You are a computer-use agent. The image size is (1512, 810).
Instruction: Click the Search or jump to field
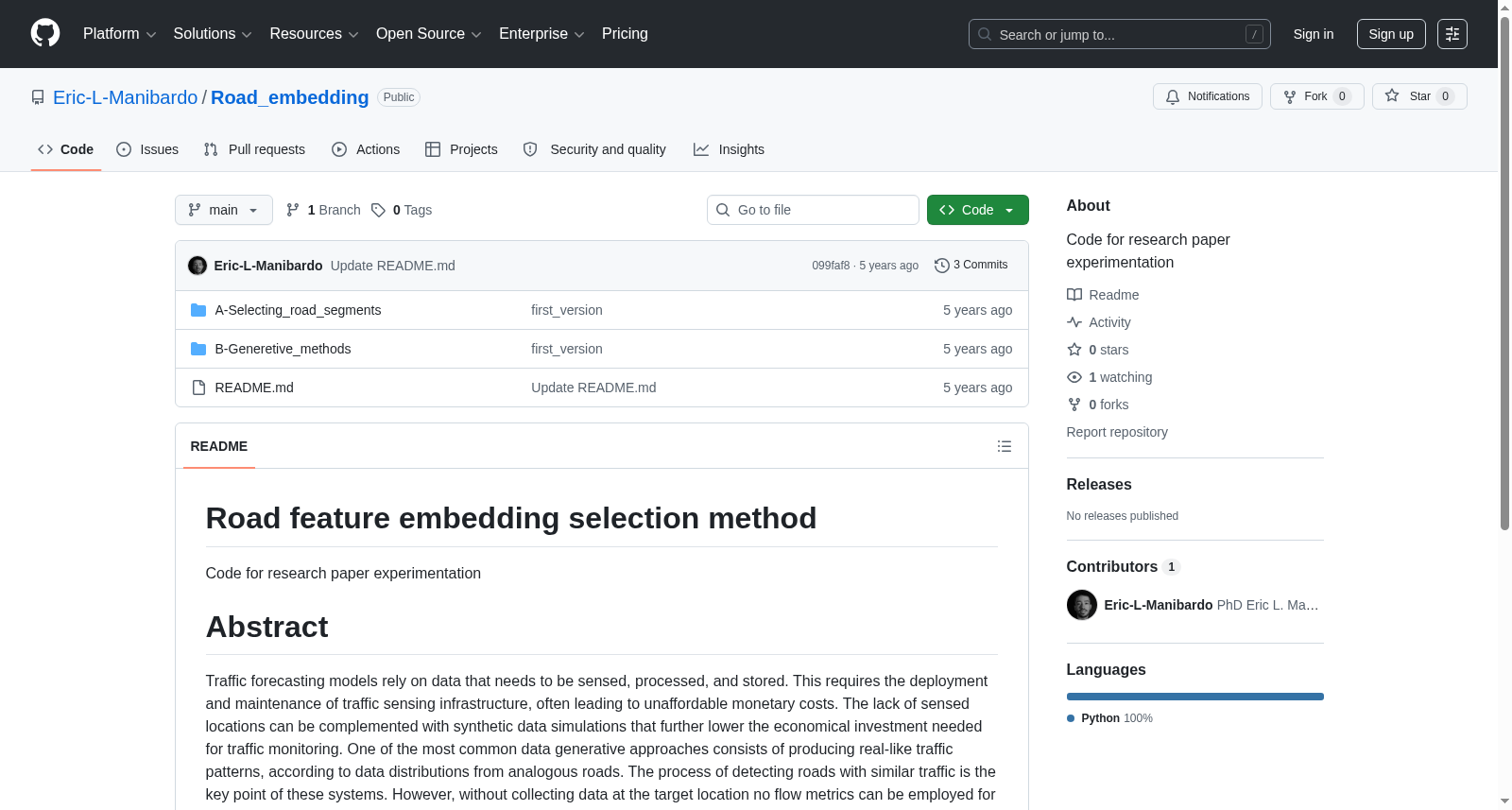[x=1120, y=34]
